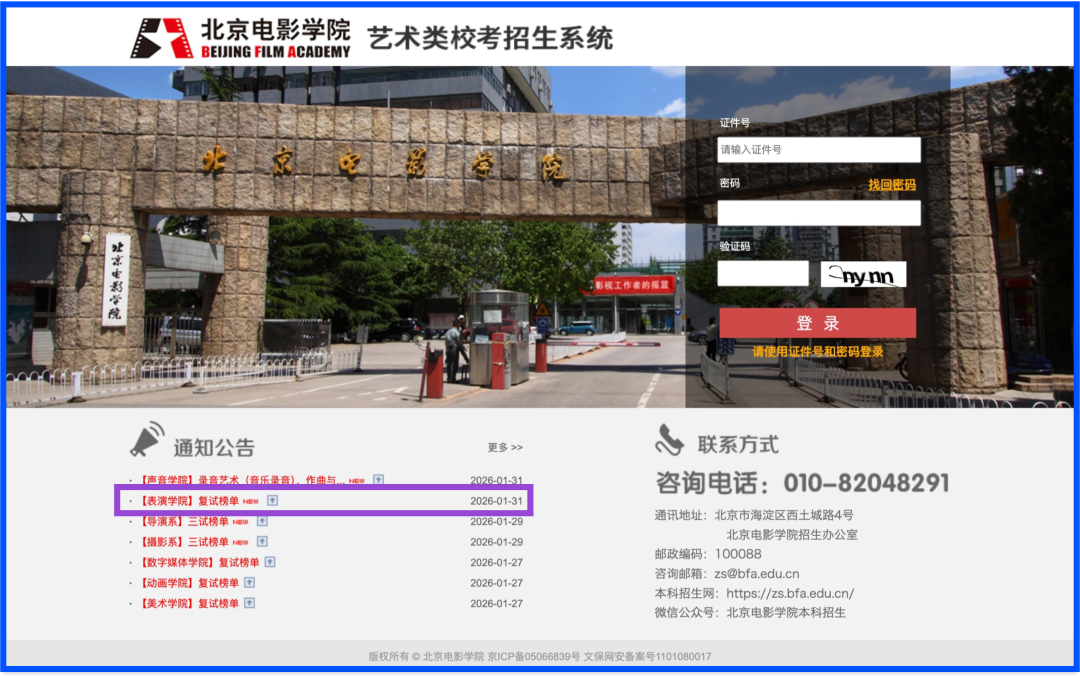Click the 通讯地址 北京市海淀区西土城路4号 line
Viewport: 1080px width, 676px height.
pyautogui.click(x=754, y=515)
